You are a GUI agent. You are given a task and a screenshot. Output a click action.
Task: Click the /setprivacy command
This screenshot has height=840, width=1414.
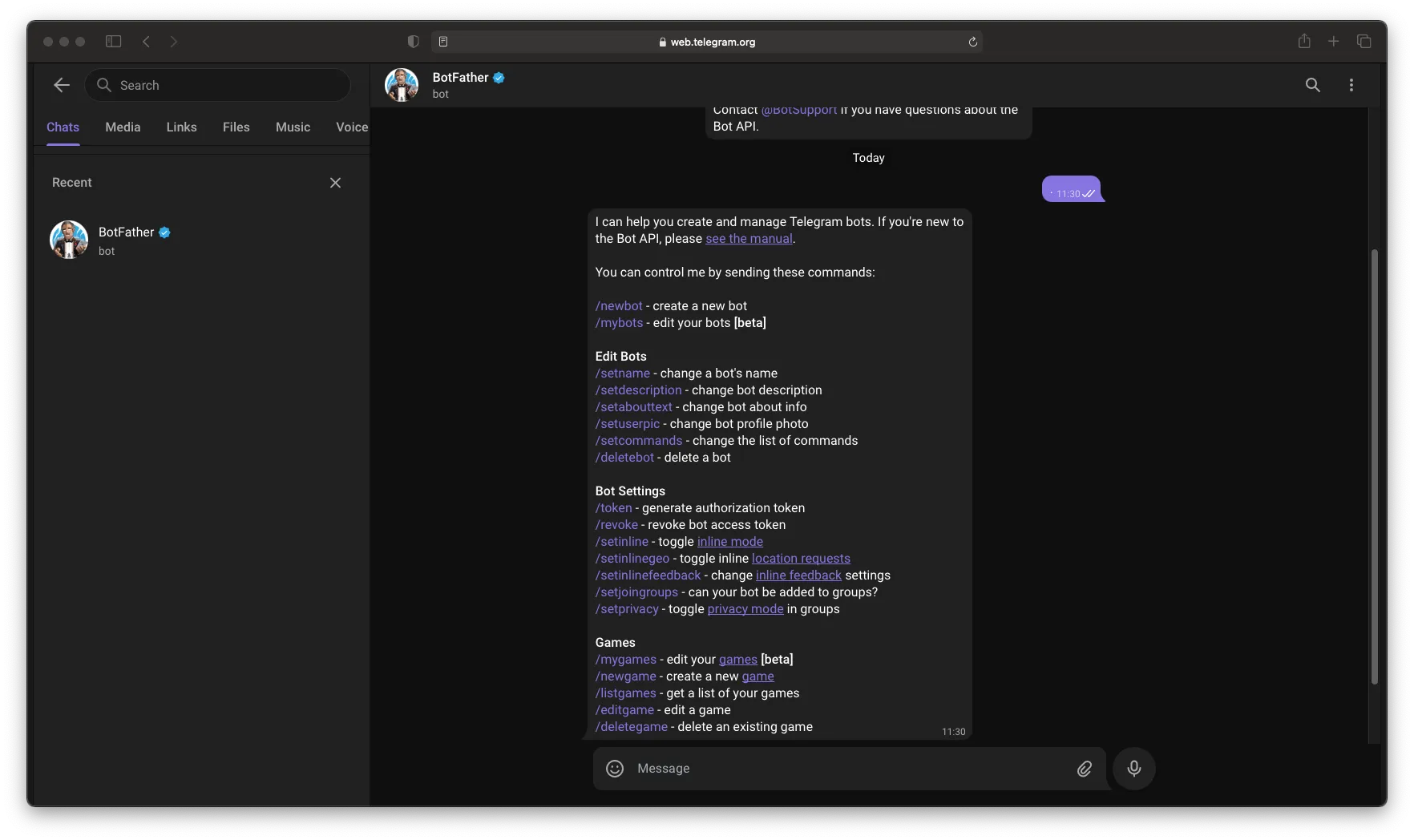pyautogui.click(x=627, y=609)
